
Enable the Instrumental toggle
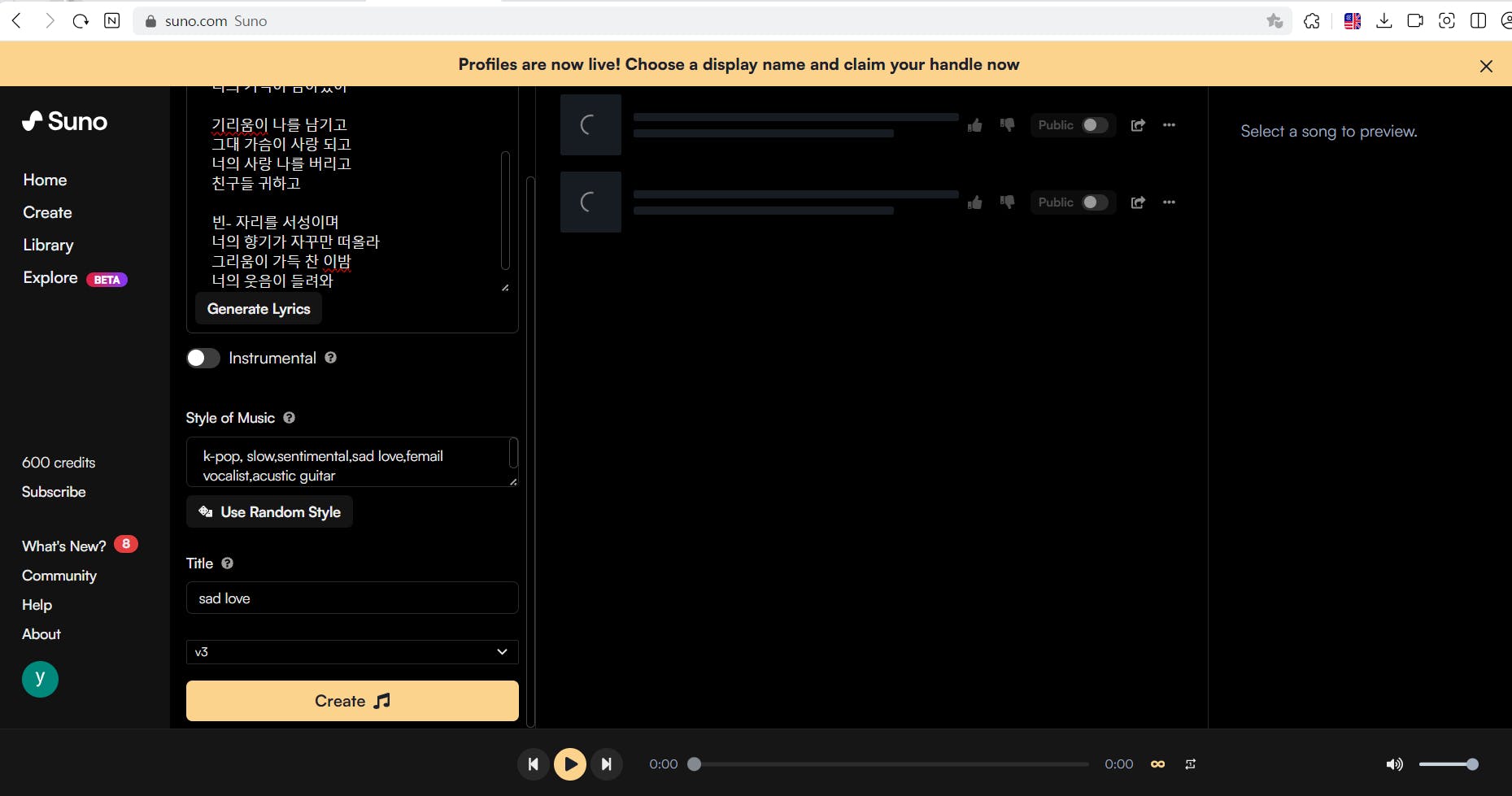point(203,359)
